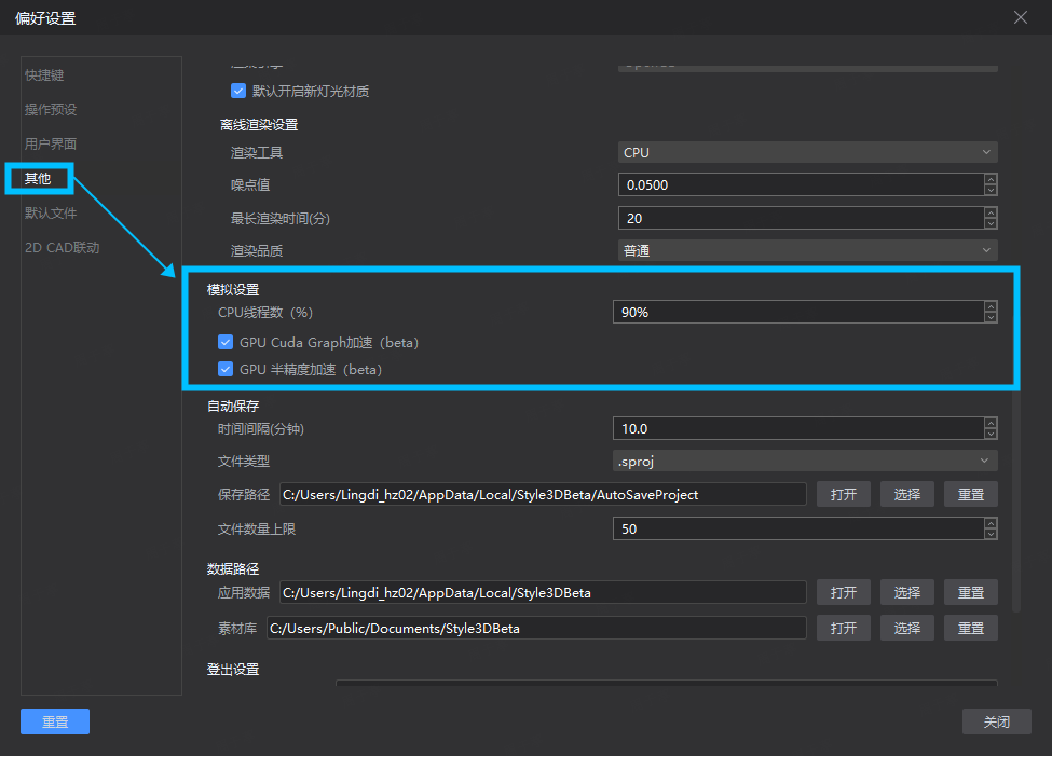1052x757 pixels.
Task: Switch to the 用户界面 section
Action: click(x=51, y=144)
